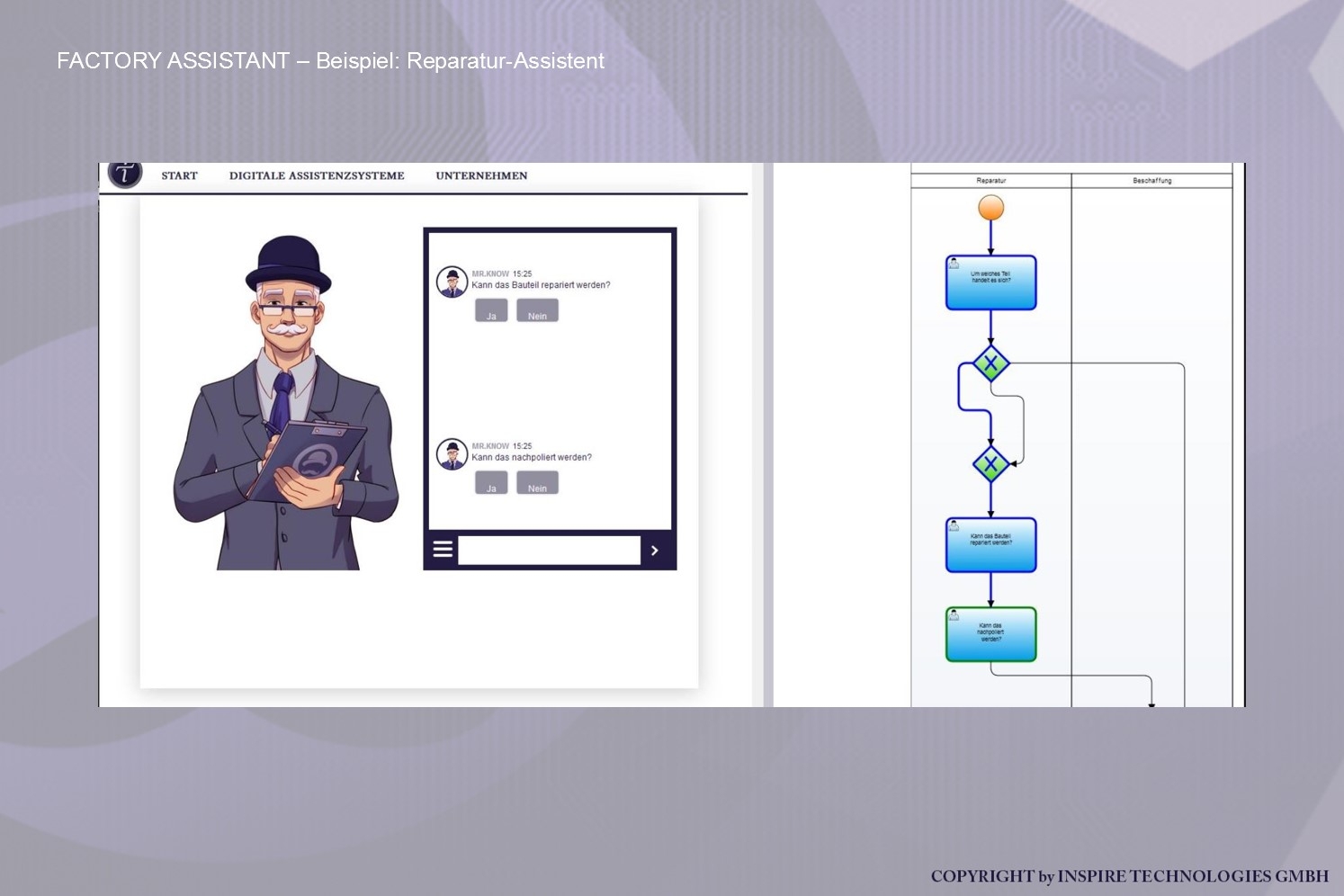Click the user icon on 'Um welches Teil' task

pyautogui.click(x=954, y=264)
